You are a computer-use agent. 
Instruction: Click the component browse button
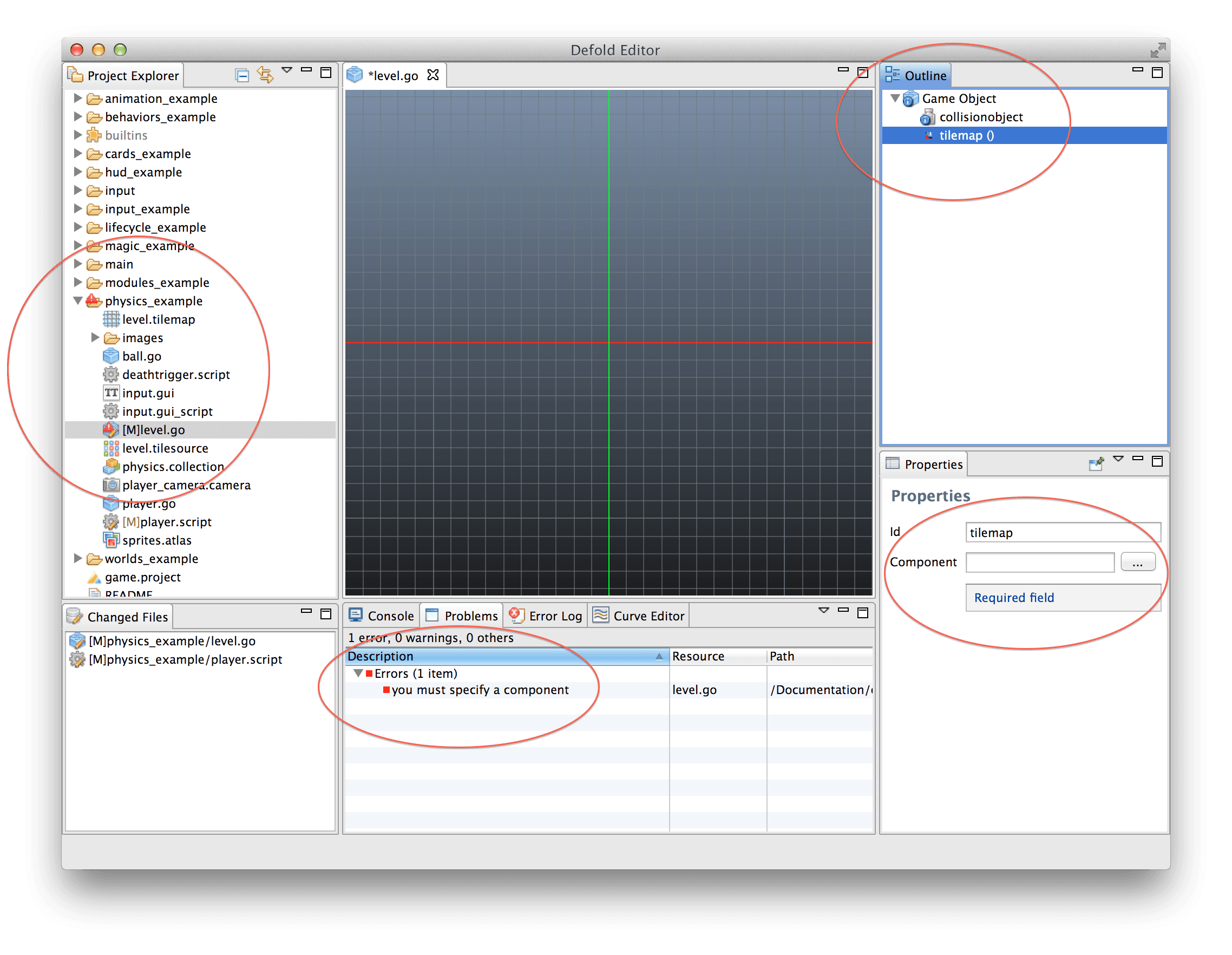click(1138, 562)
